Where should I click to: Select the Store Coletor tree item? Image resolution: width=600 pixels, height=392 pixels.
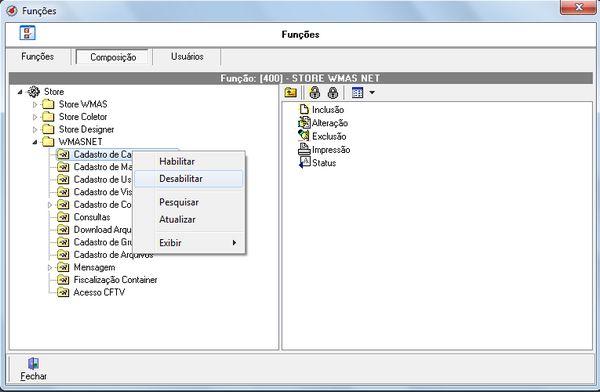(x=83, y=116)
